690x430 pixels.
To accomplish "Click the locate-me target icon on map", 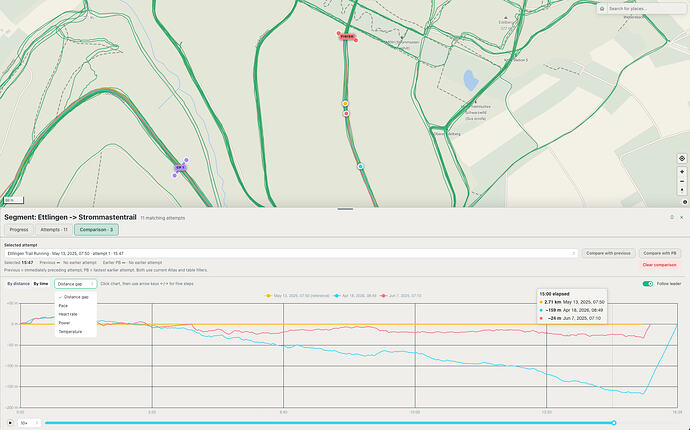I will (x=682, y=158).
